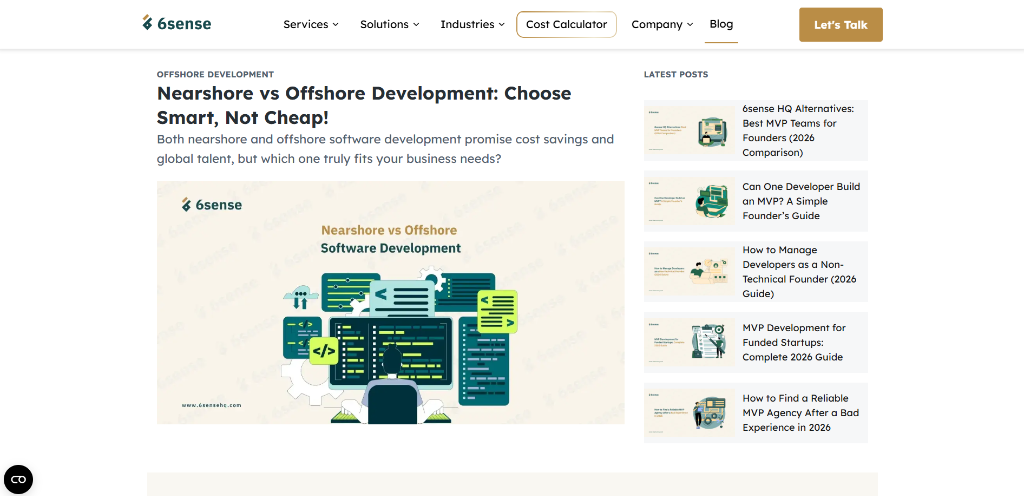Open the accessibility widget icon at bottom-left corner
Screen dimensions: 1024x496
pos(18,480)
